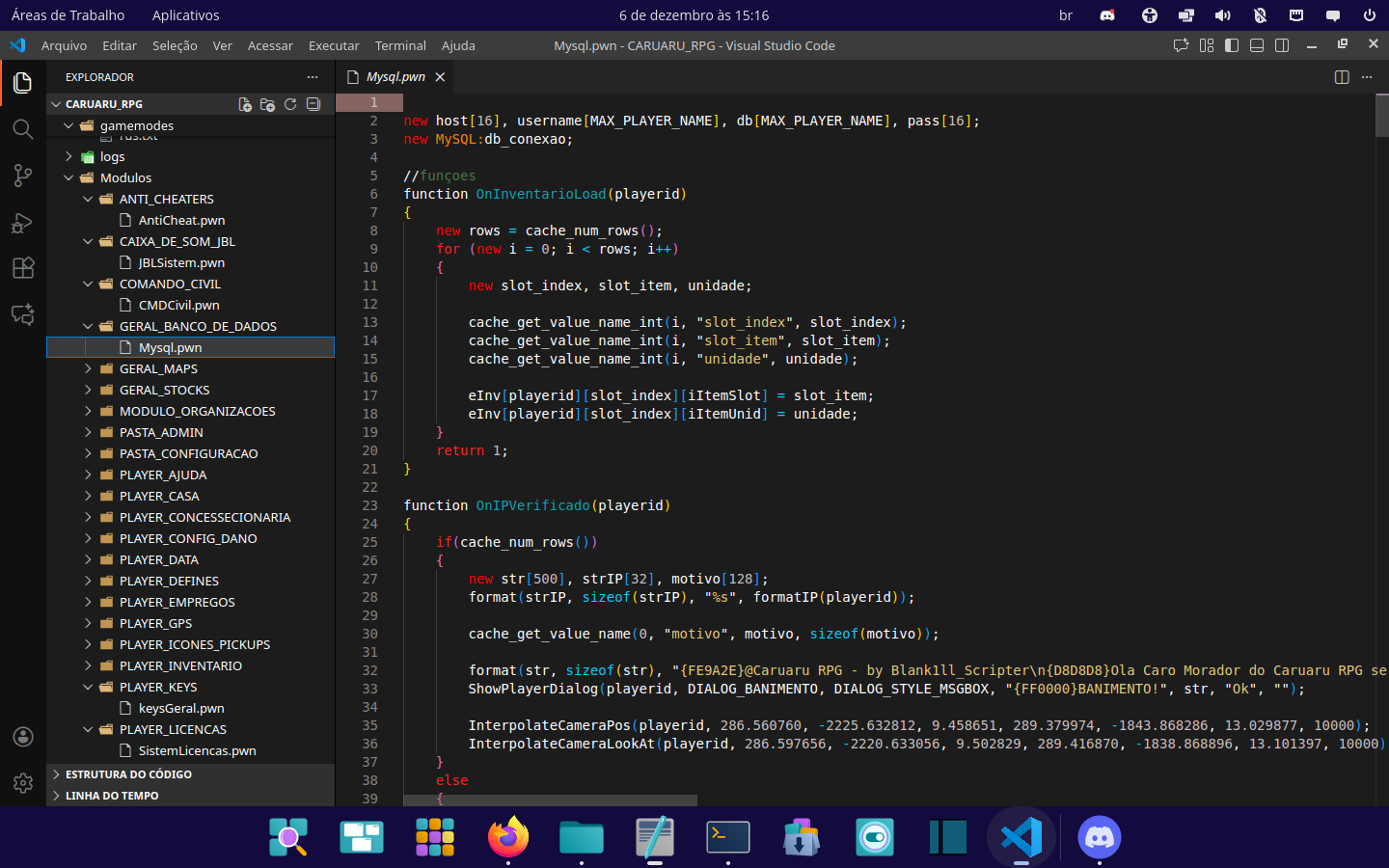This screenshot has width=1389, height=868.
Task: Open terminal app from the dock
Action: click(728, 837)
